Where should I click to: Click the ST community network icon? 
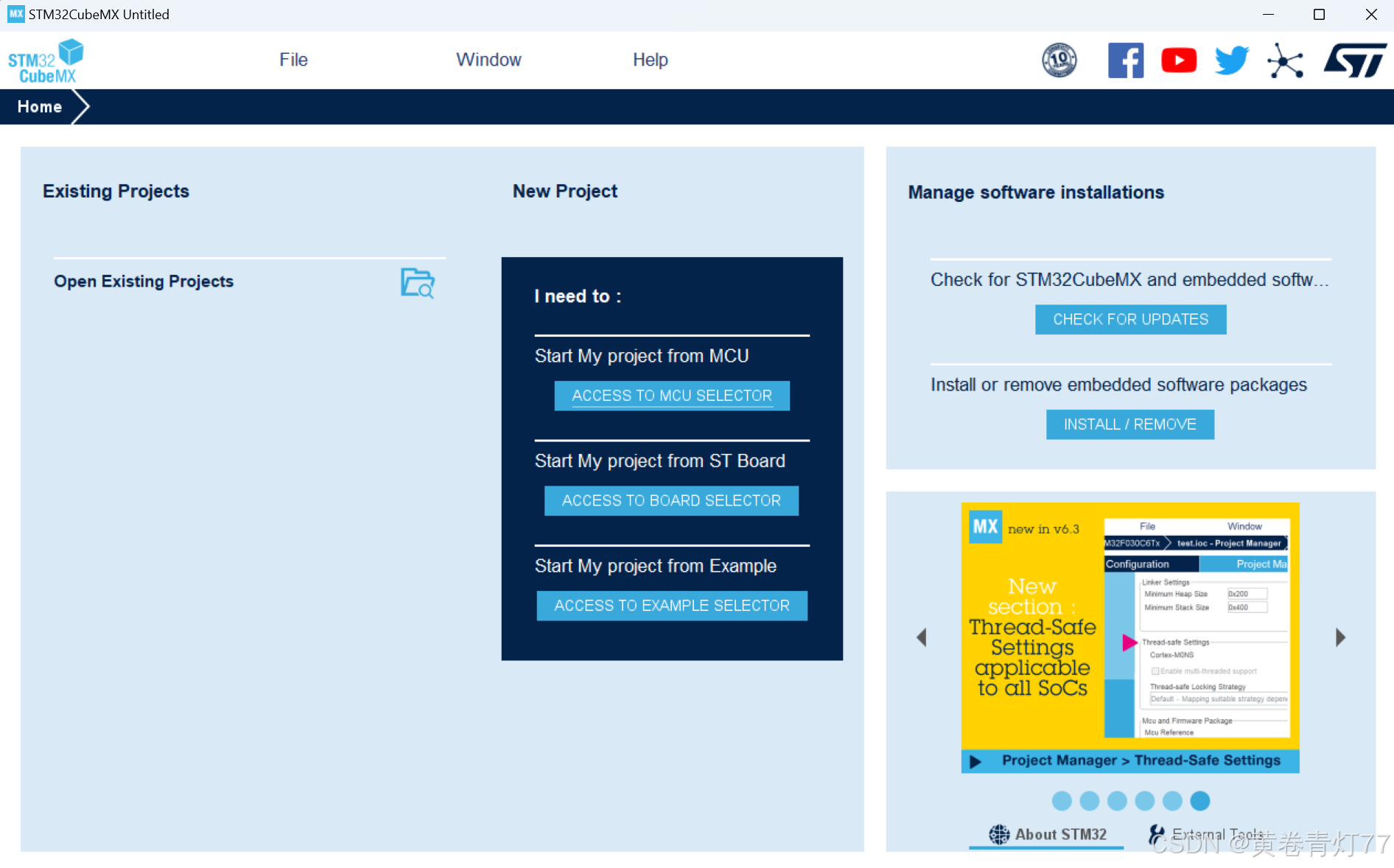1286,60
